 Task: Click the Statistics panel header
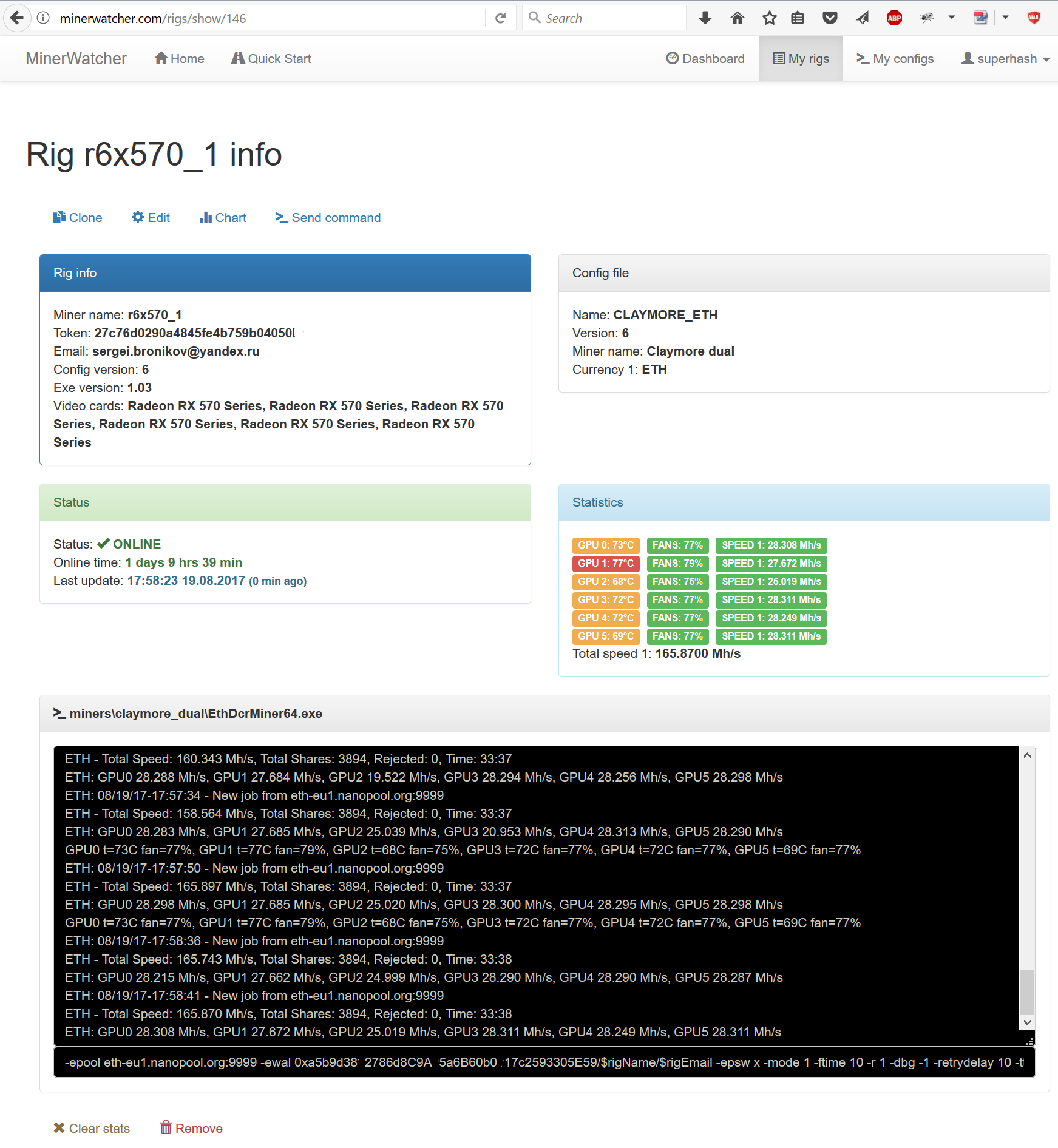(x=804, y=502)
